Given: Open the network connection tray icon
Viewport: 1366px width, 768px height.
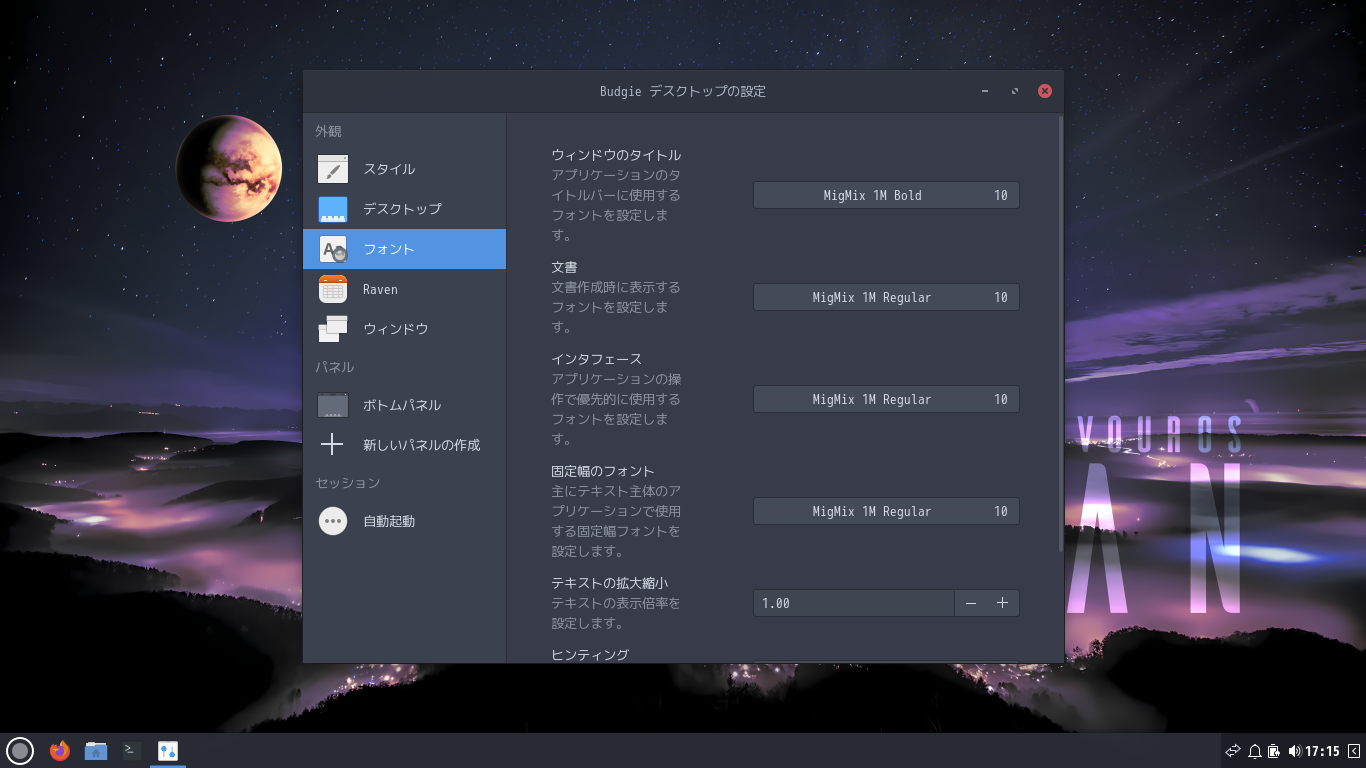Looking at the screenshot, I should click(x=1233, y=751).
